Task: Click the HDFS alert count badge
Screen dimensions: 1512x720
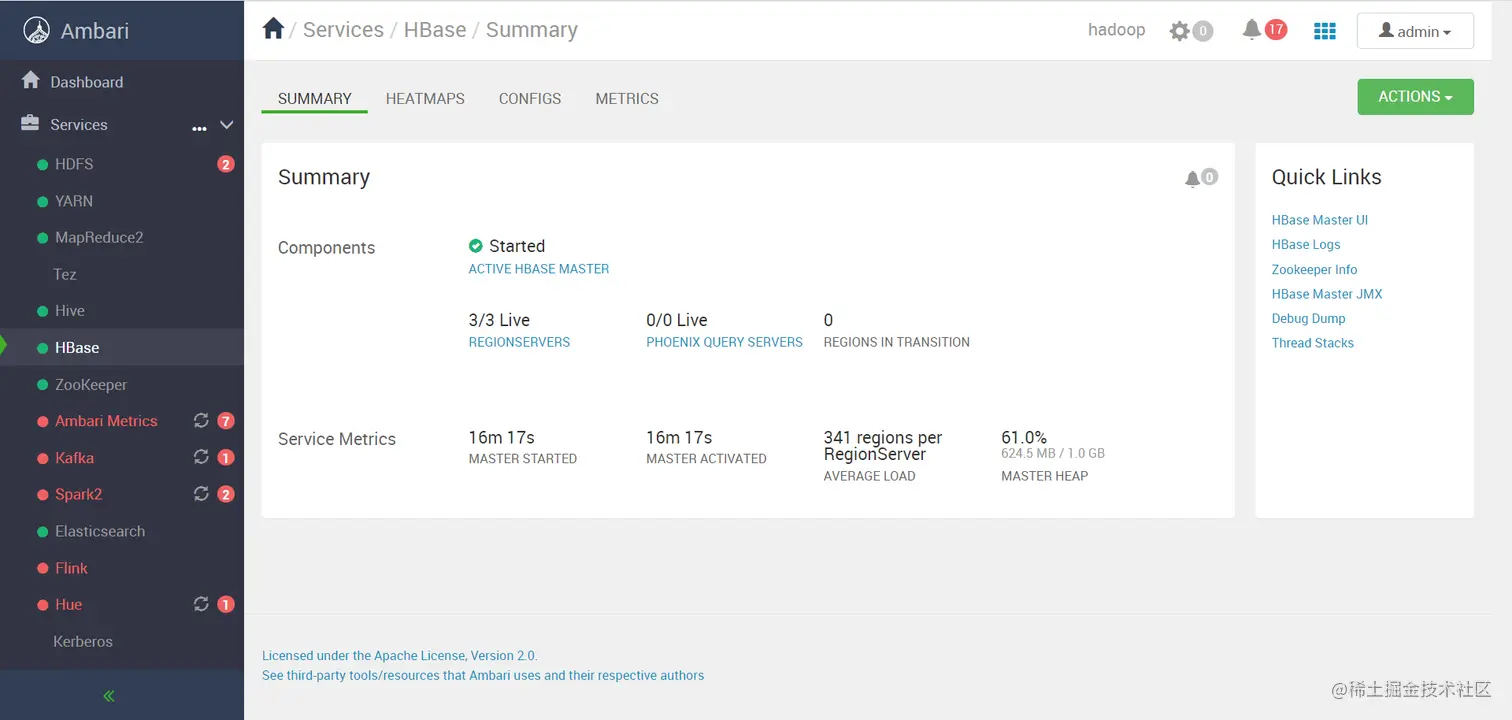Action: (x=226, y=164)
